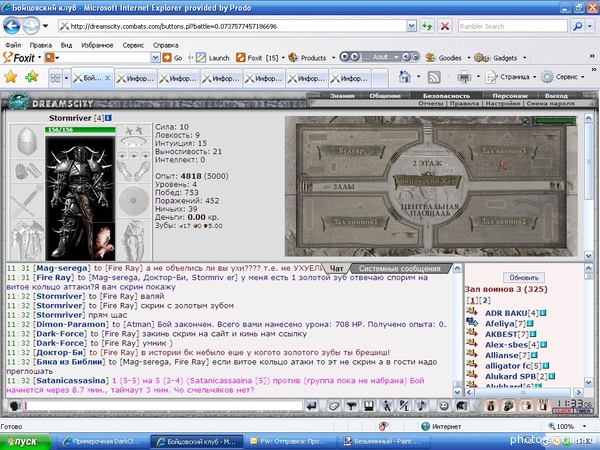Click the pink pet creature image
Screen dimensions: 600x450
104,242
